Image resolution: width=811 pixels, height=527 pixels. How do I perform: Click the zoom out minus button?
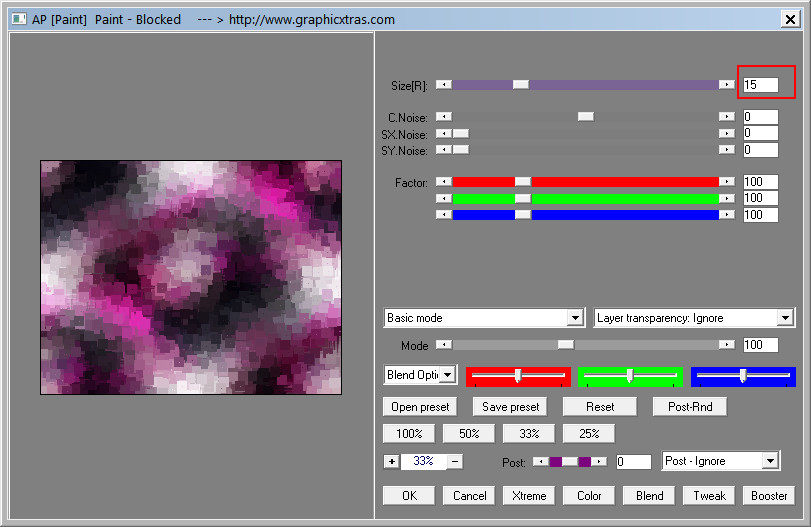click(x=455, y=461)
